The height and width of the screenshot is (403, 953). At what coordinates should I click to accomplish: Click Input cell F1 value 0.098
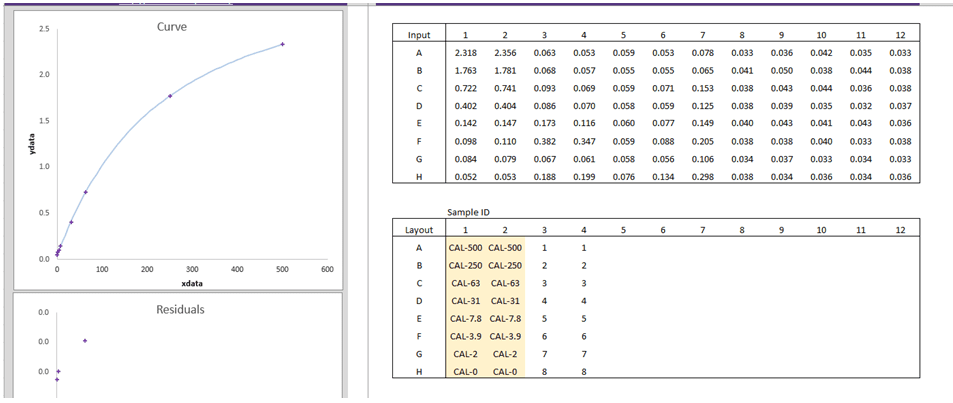pos(465,142)
